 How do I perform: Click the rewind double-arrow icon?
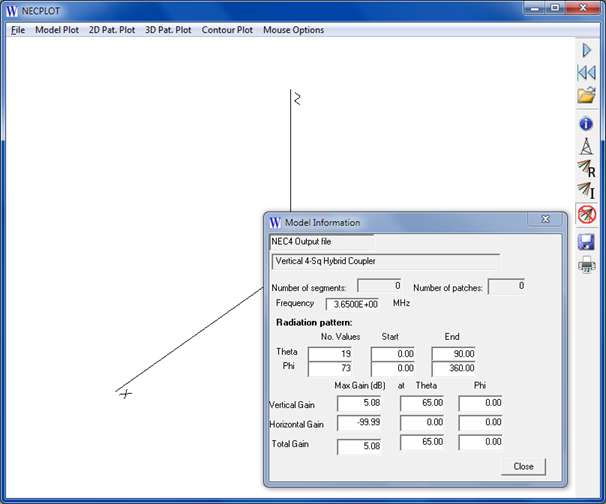tap(587, 73)
